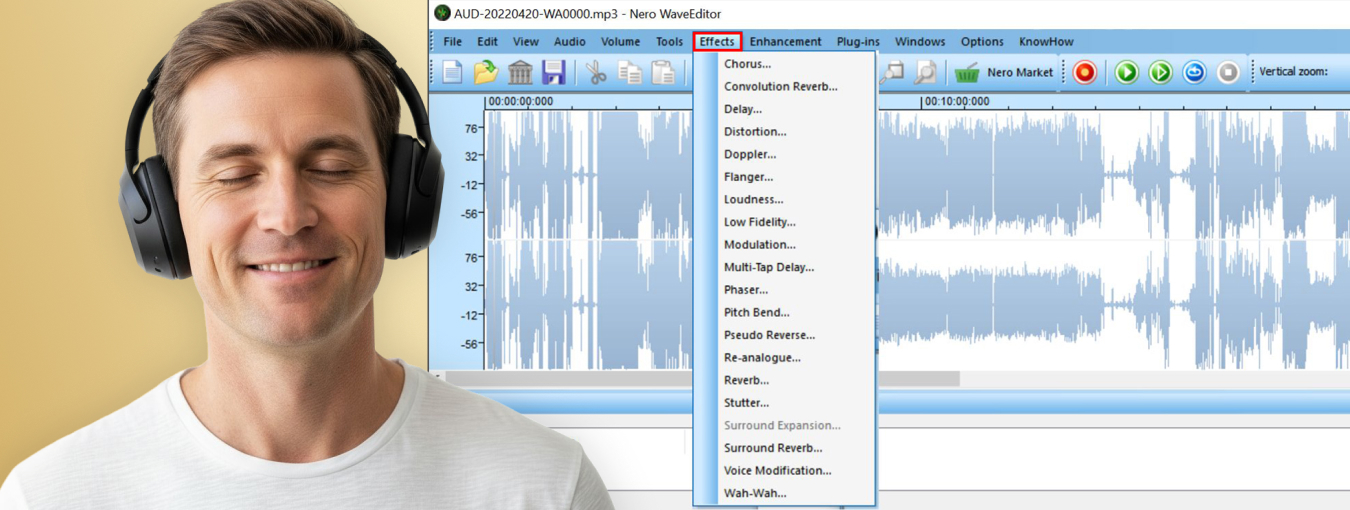Save the file with the floppy disk icon
Image resolution: width=1350 pixels, height=510 pixels.
coord(553,72)
